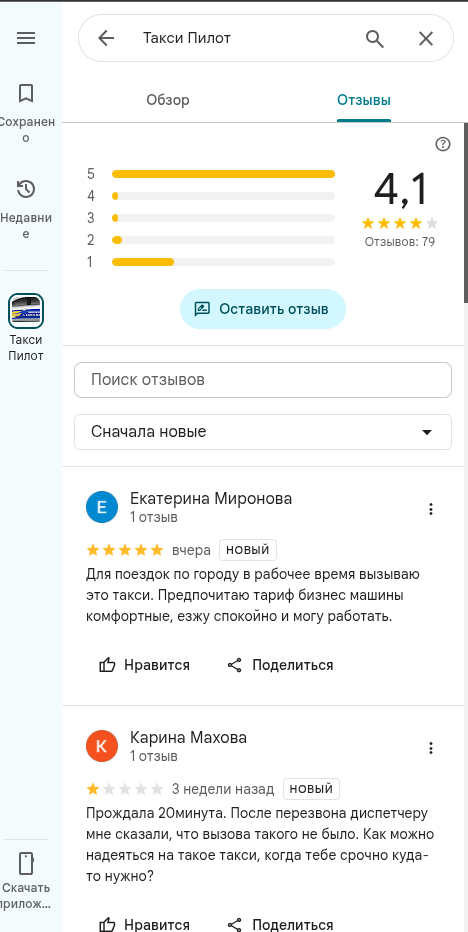Image resolution: width=468 pixels, height=932 pixels.
Task: Open options menu for Екатерина Миронова's review
Action: (431, 509)
